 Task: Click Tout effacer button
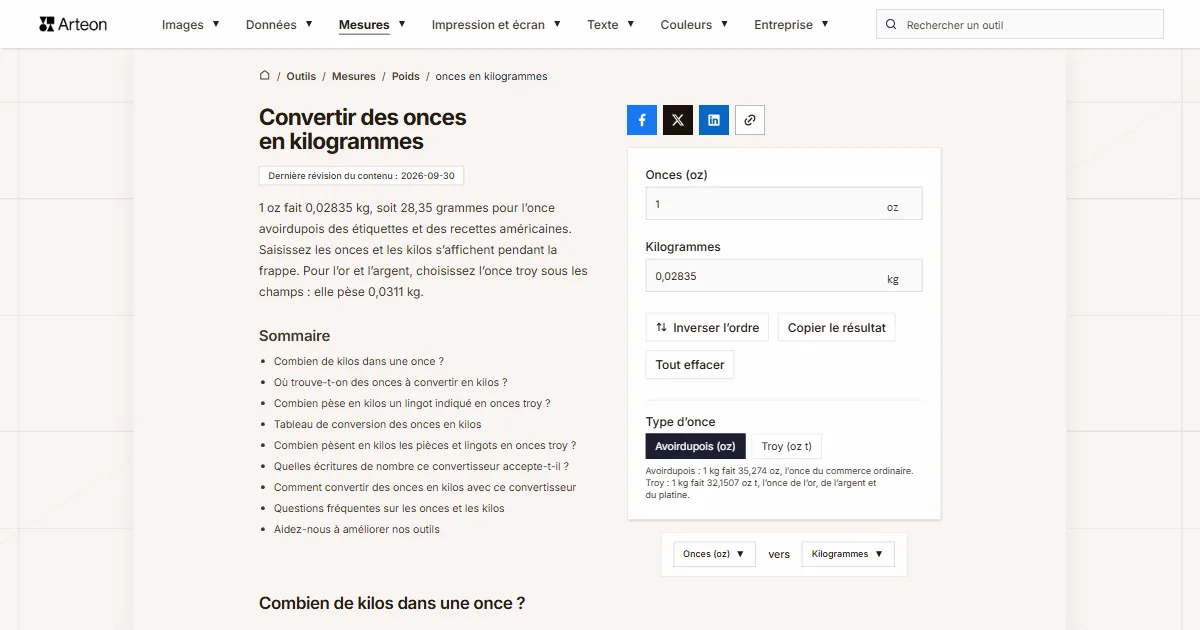coord(690,365)
